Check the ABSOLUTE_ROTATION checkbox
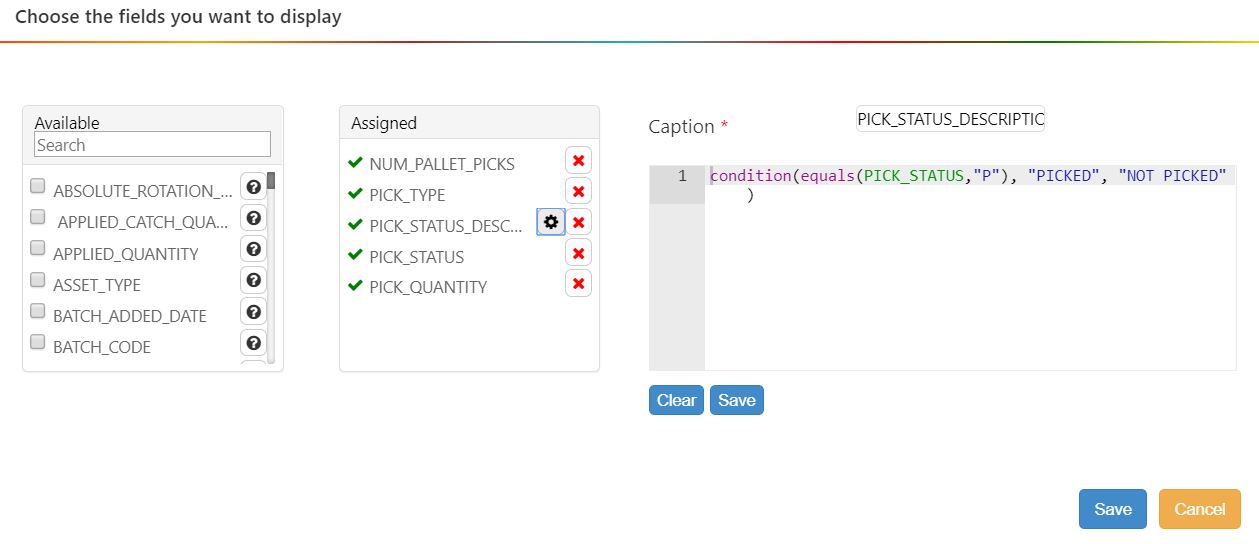1259x544 pixels. (38, 186)
